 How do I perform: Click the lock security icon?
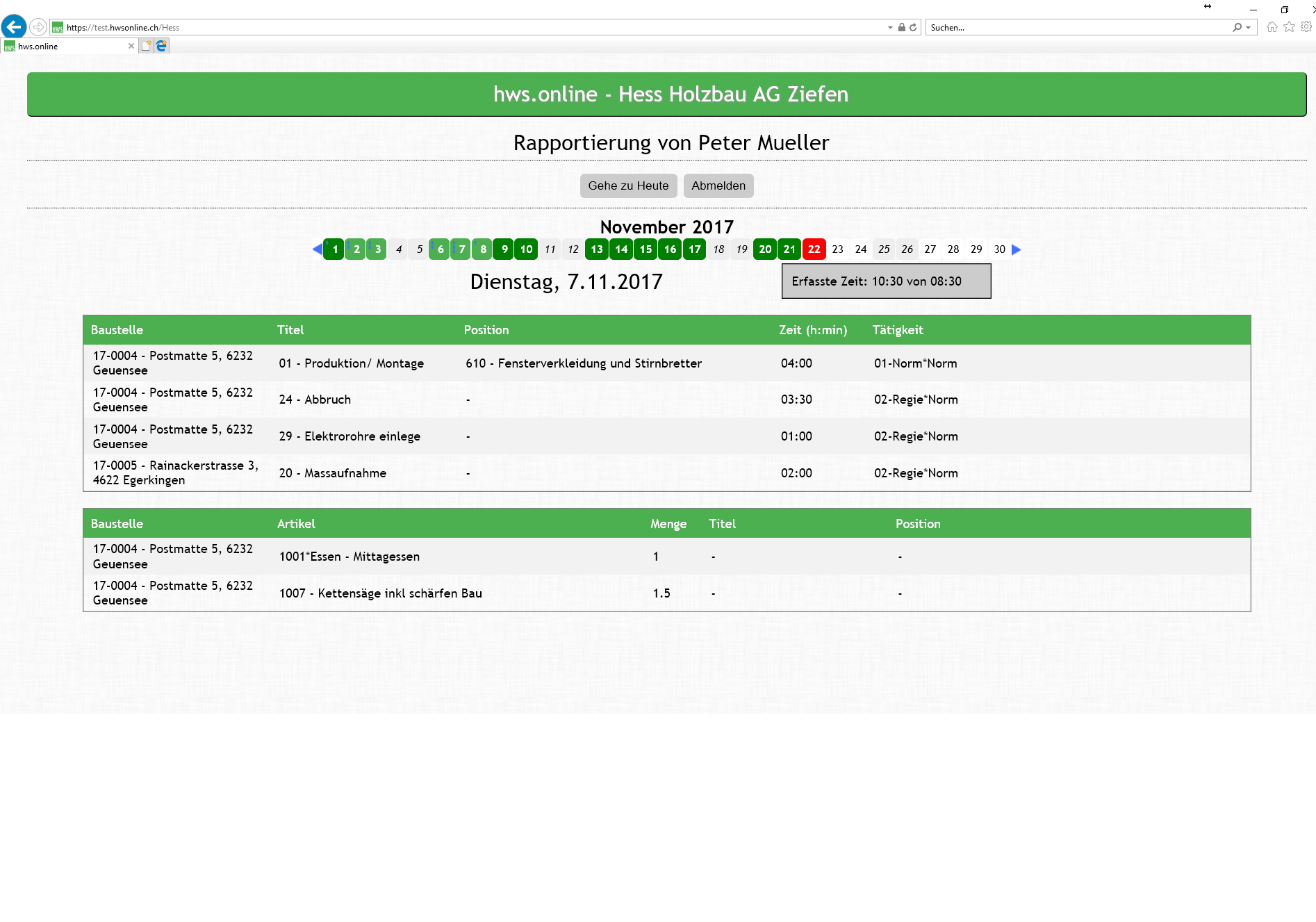pos(901,28)
